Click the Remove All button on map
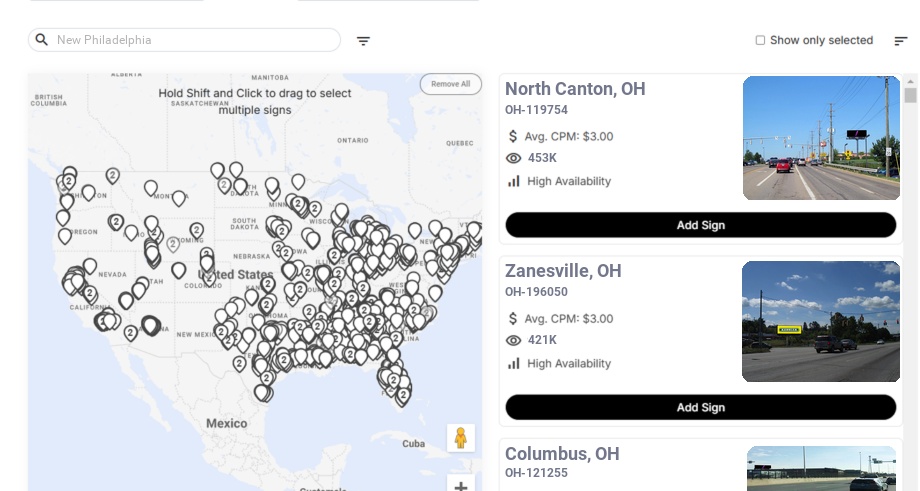The image size is (920, 491). (450, 84)
